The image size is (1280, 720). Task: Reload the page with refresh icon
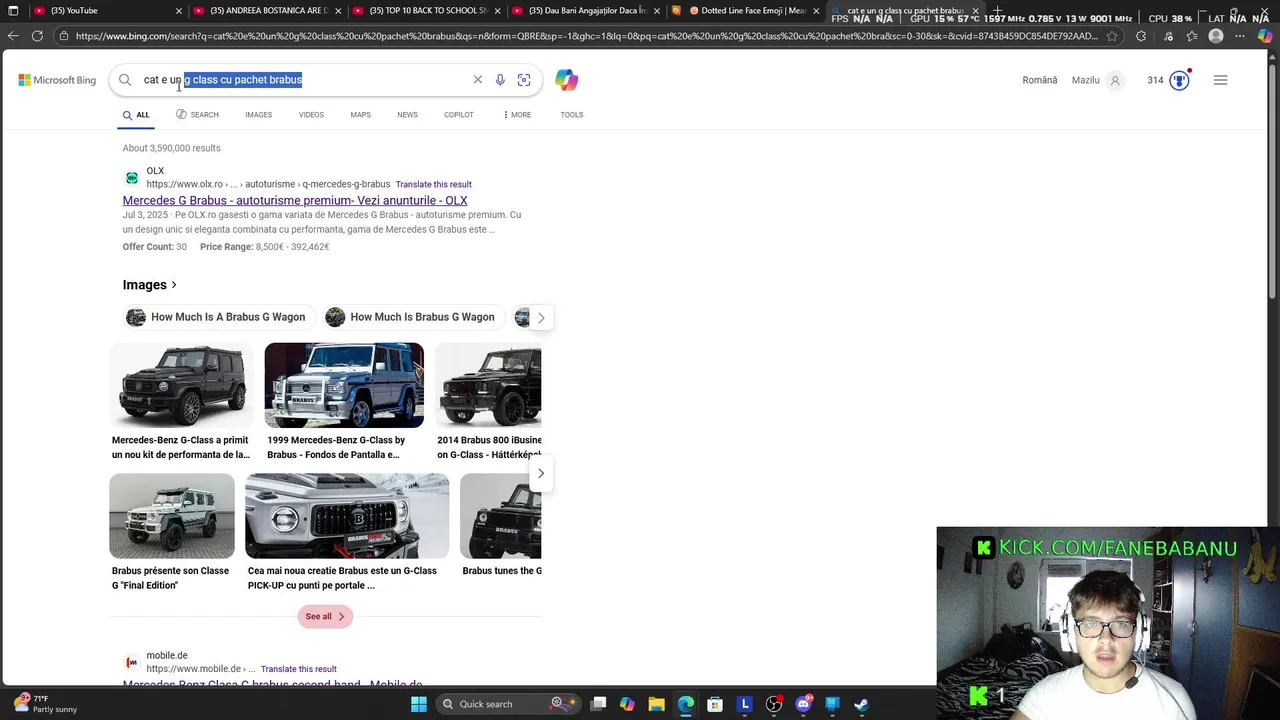pos(37,36)
